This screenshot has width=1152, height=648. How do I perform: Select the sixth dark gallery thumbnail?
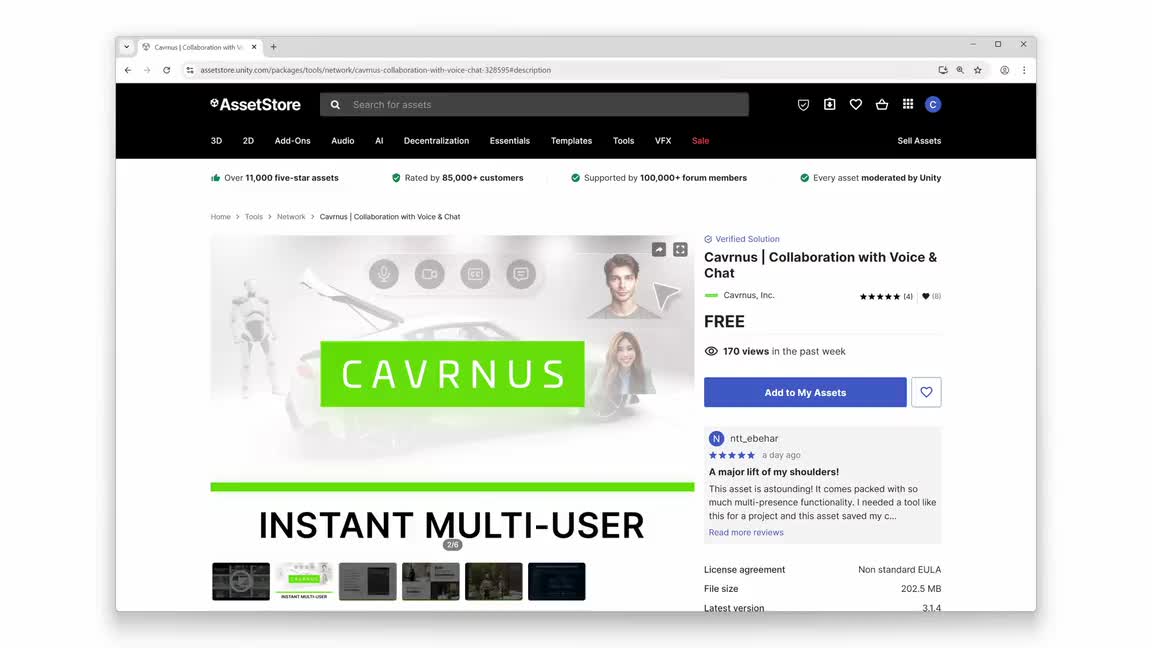pos(557,581)
